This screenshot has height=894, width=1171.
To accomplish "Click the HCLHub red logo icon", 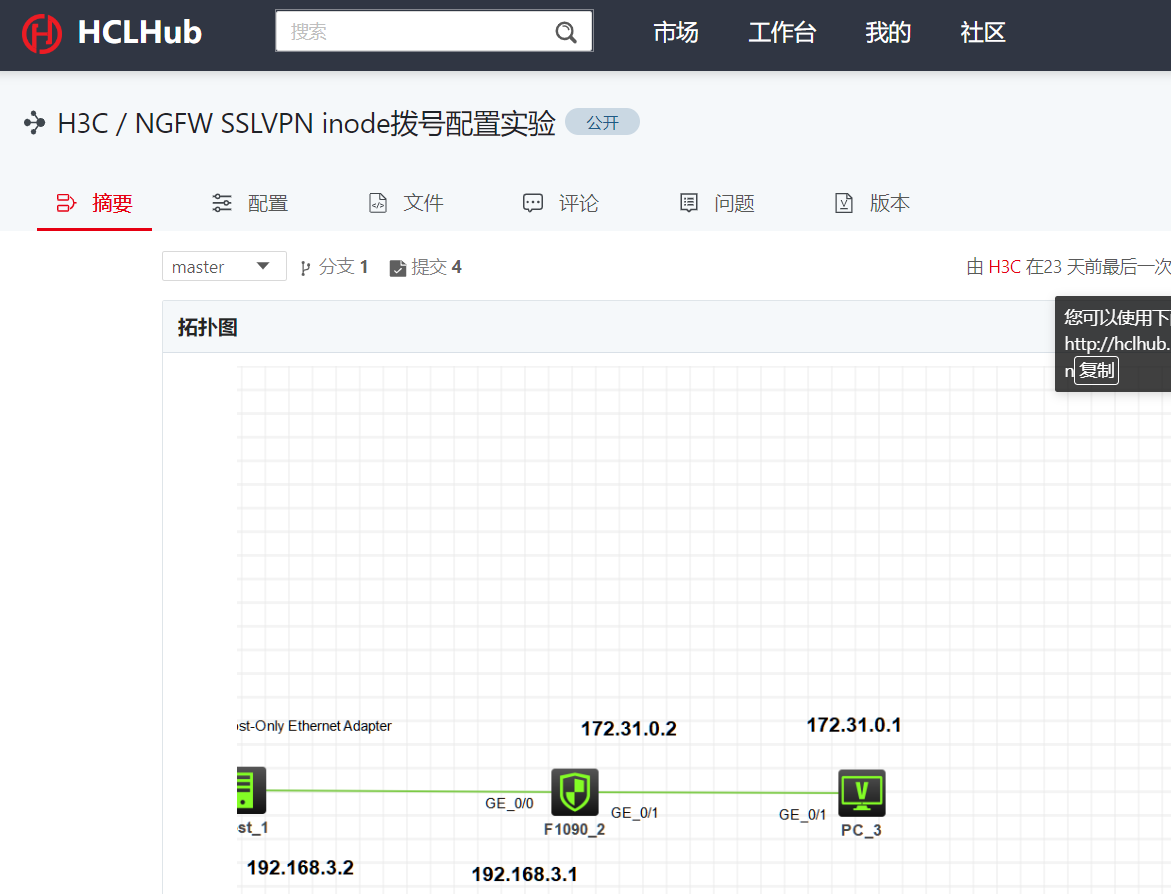I will pyautogui.click(x=42, y=34).
